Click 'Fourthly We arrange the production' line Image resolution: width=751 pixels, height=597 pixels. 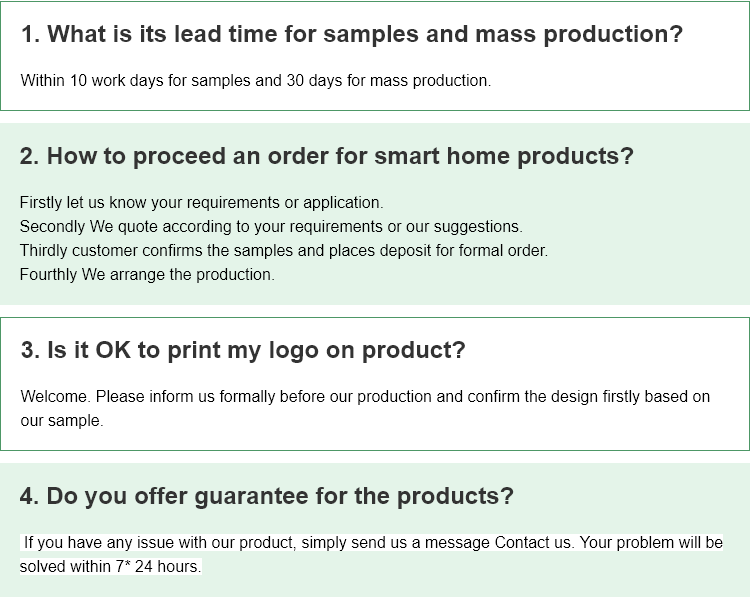click(147, 275)
